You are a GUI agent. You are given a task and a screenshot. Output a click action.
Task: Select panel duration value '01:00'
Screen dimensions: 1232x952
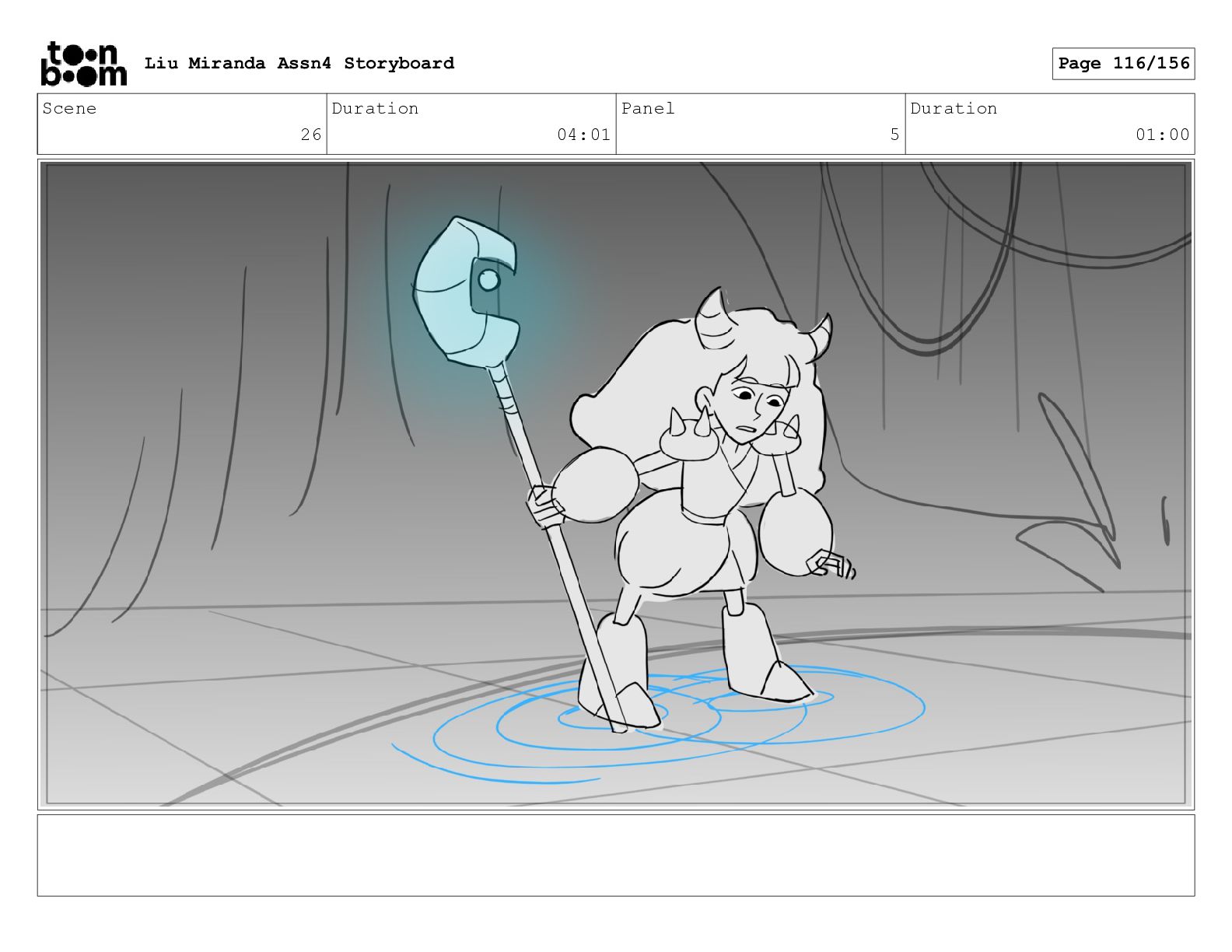pos(1162,135)
